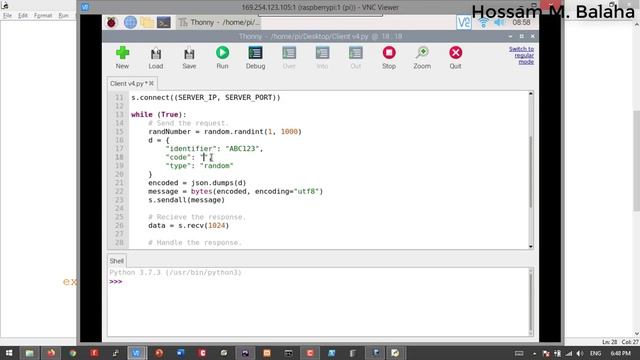Select the Client v4.py editor tab

coord(126,83)
